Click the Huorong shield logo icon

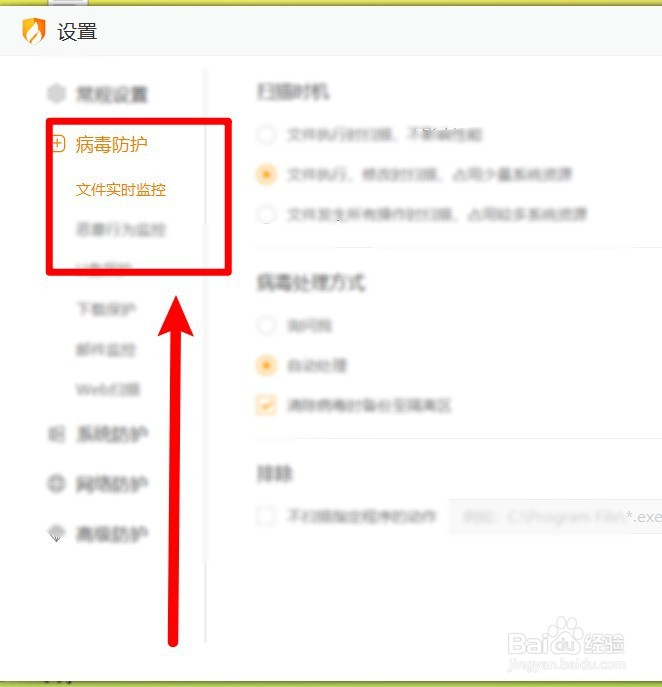[34, 31]
